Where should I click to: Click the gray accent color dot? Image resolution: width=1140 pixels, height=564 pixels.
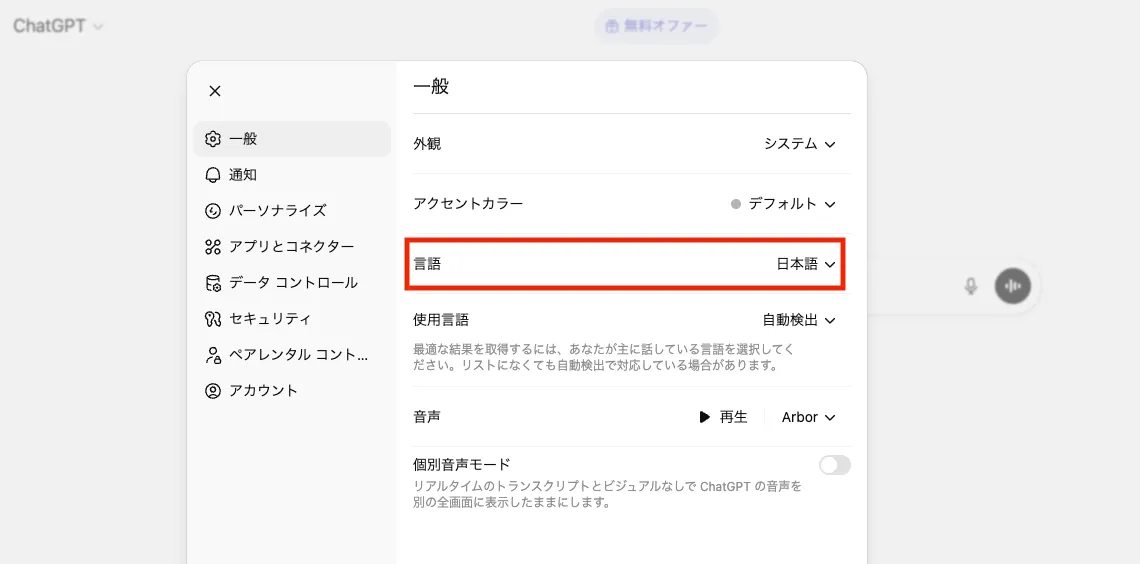pyautogui.click(x=736, y=204)
